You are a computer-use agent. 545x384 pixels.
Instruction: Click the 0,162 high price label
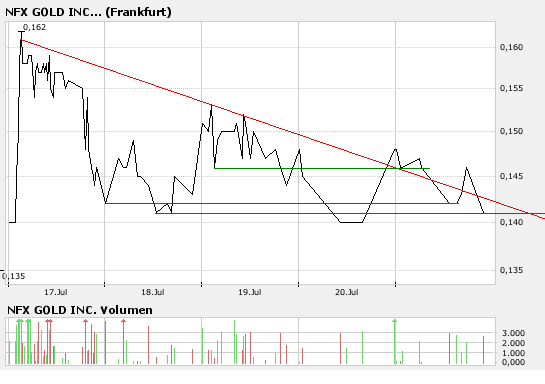click(34, 27)
